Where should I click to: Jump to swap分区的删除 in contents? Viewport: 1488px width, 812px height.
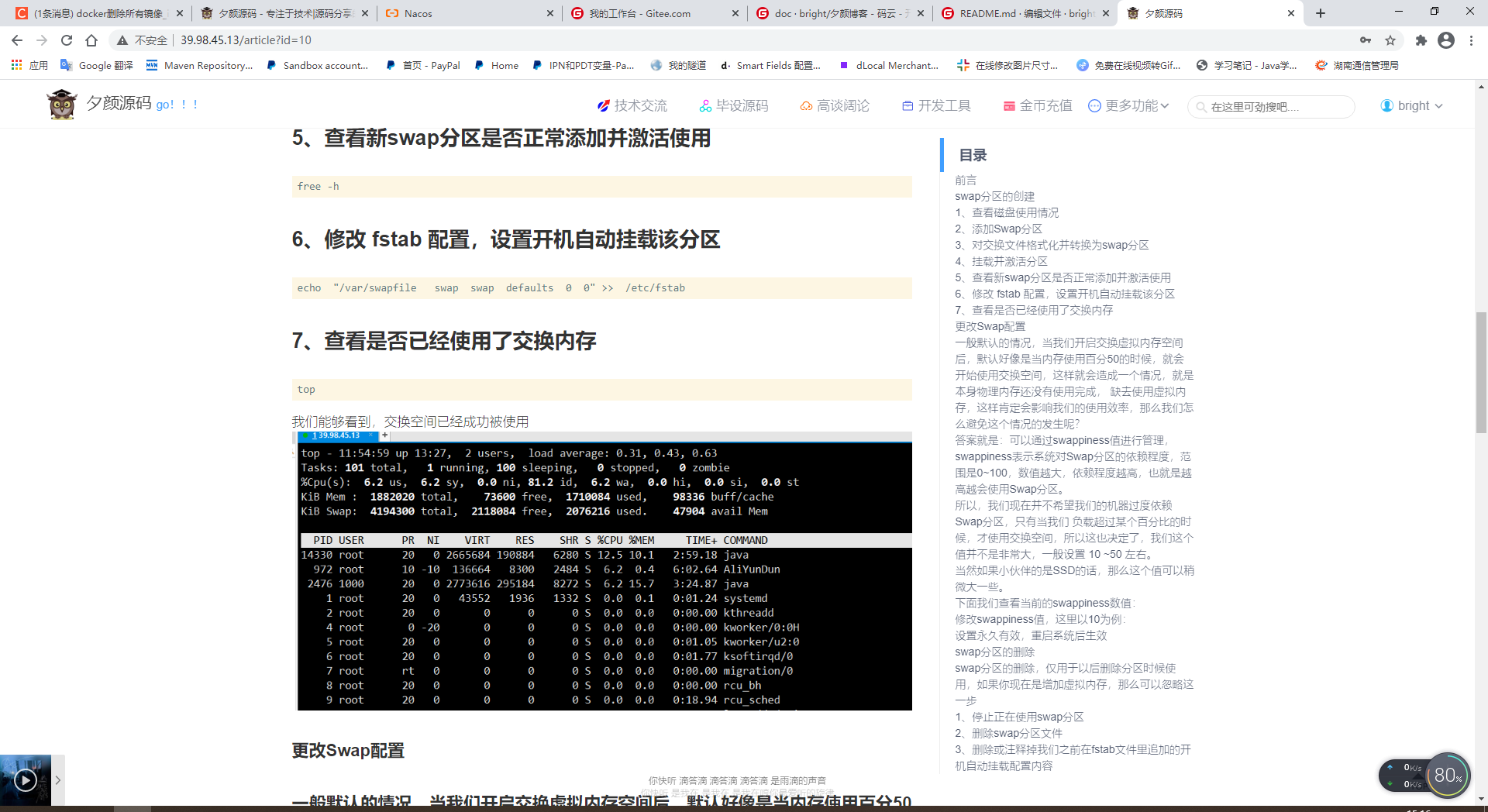(x=994, y=652)
